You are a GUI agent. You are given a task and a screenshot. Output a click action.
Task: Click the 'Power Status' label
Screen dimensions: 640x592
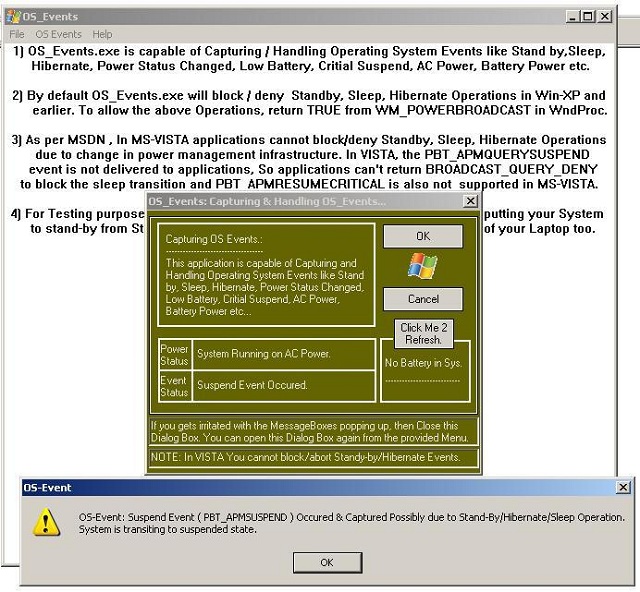click(175, 355)
